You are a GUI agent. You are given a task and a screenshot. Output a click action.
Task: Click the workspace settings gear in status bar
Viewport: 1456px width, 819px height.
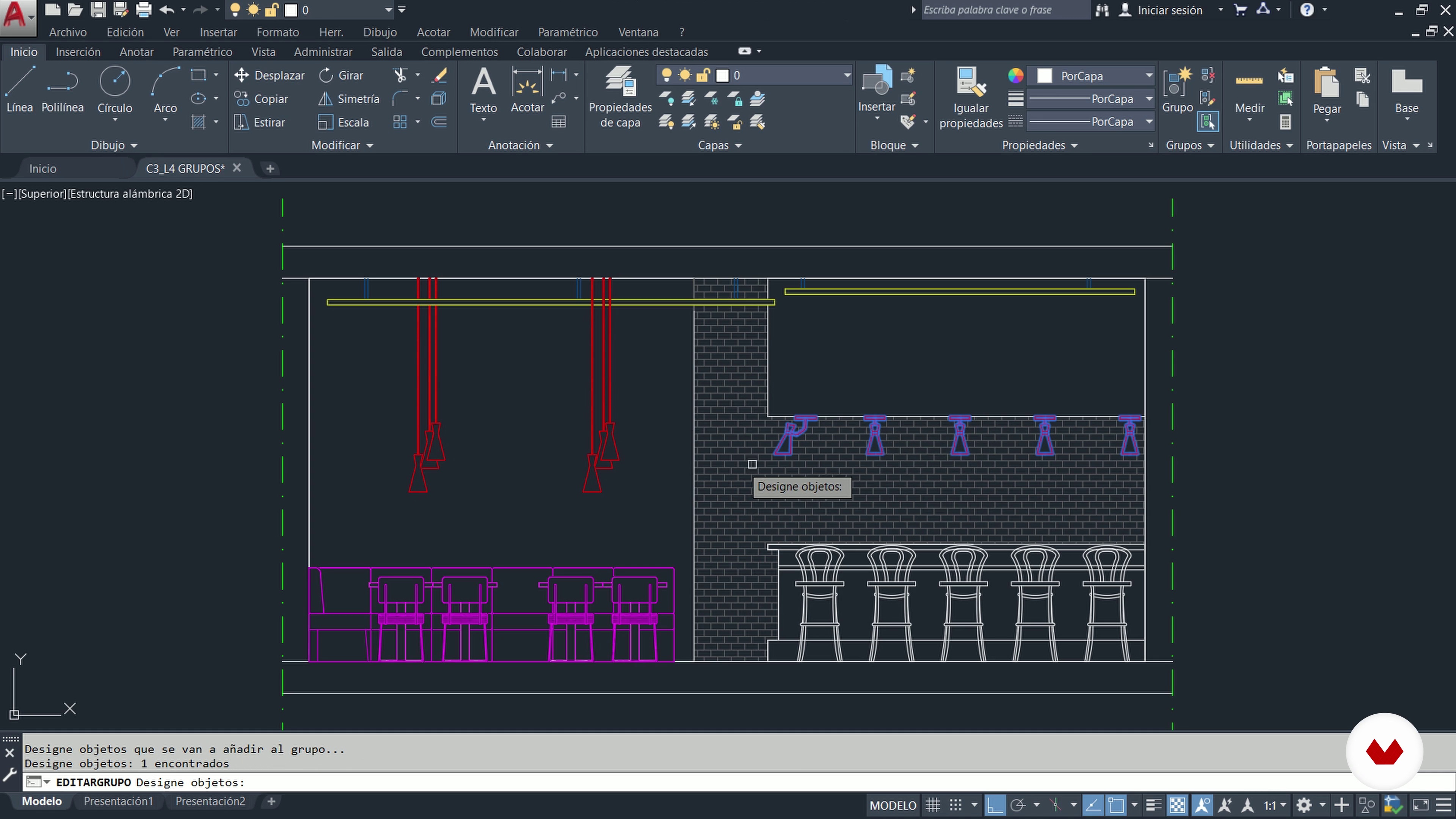tap(1304, 805)
